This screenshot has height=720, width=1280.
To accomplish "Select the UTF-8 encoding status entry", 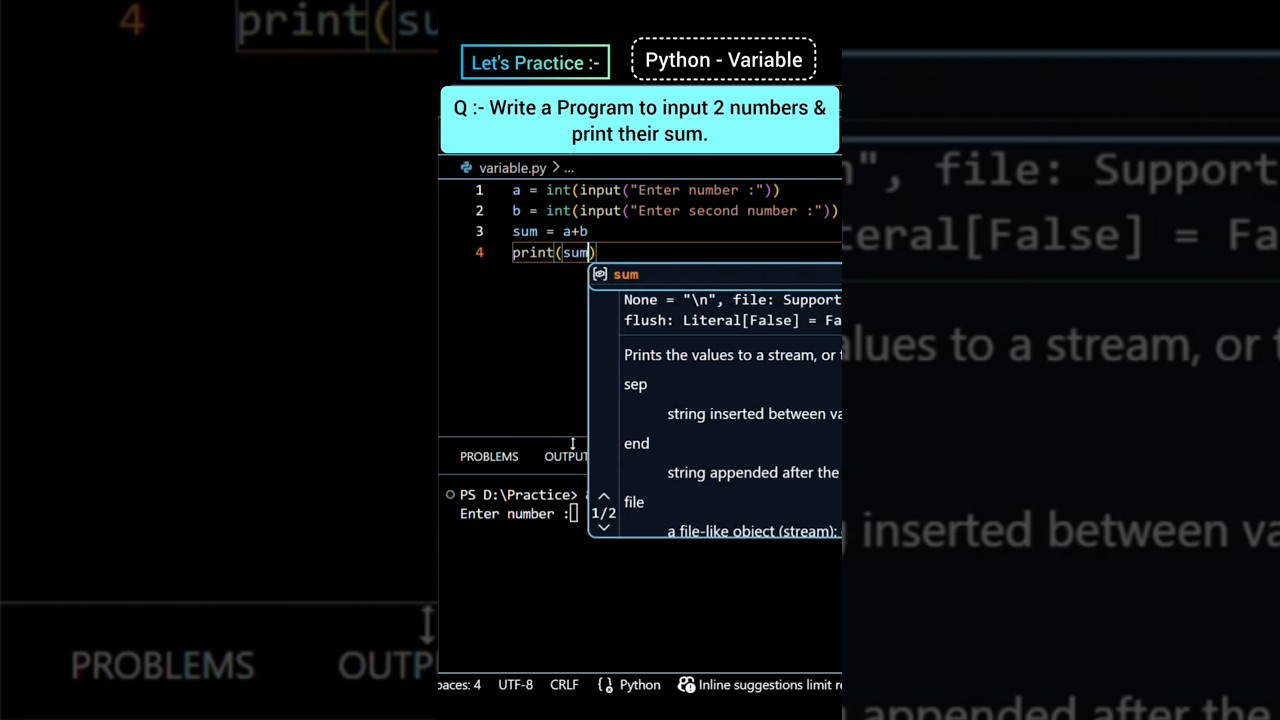I will [515, 685].
